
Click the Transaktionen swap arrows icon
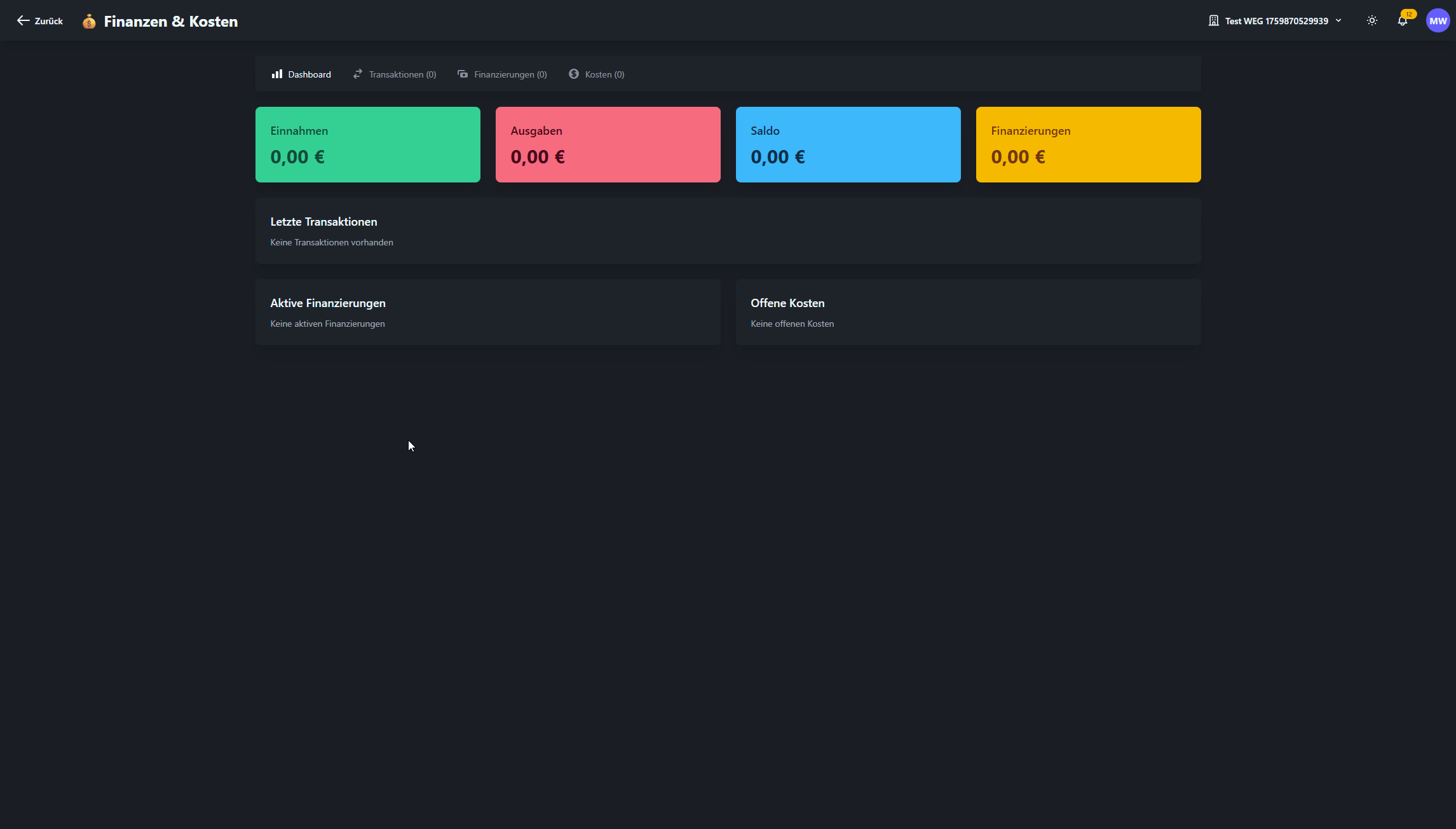358,74
